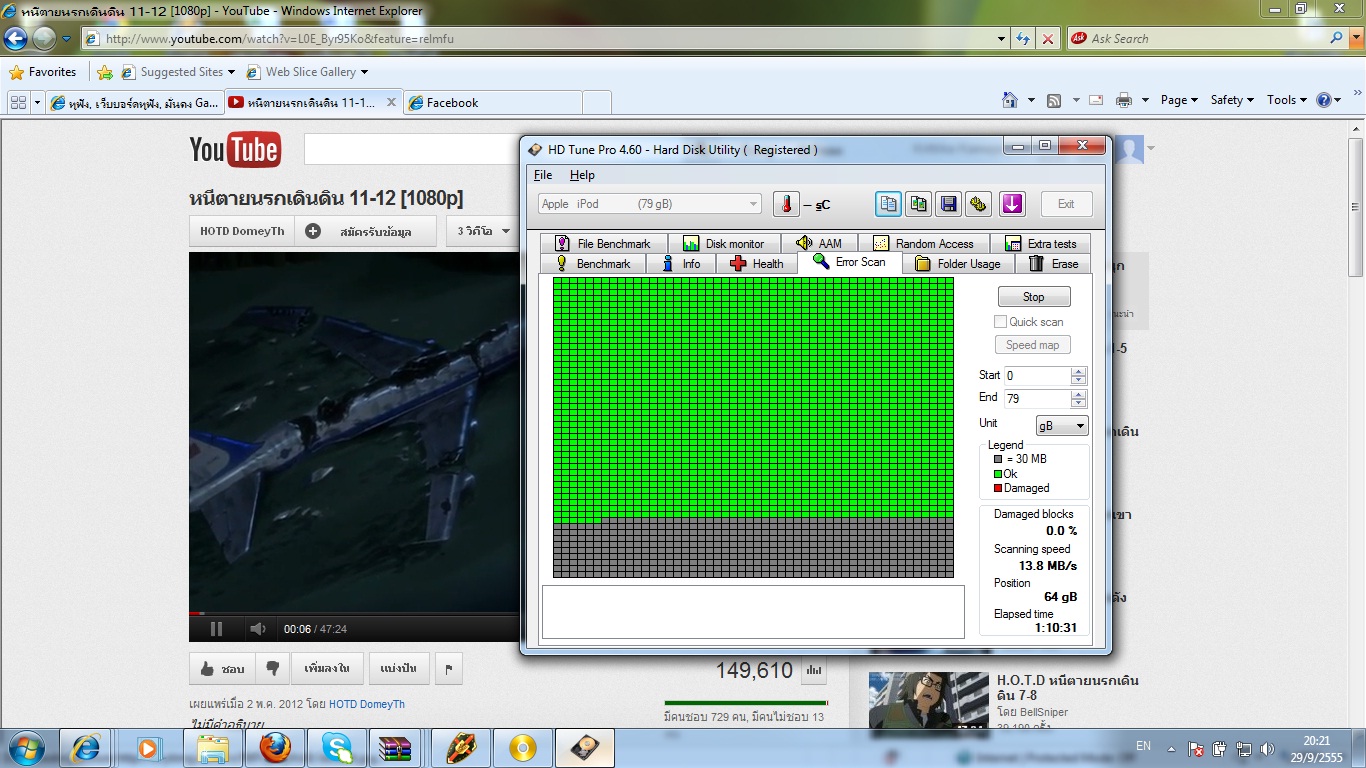Open the IE Tools menu dropdown
The height and width of the screenshot is (768, 1366).
tap(1286, 100)
